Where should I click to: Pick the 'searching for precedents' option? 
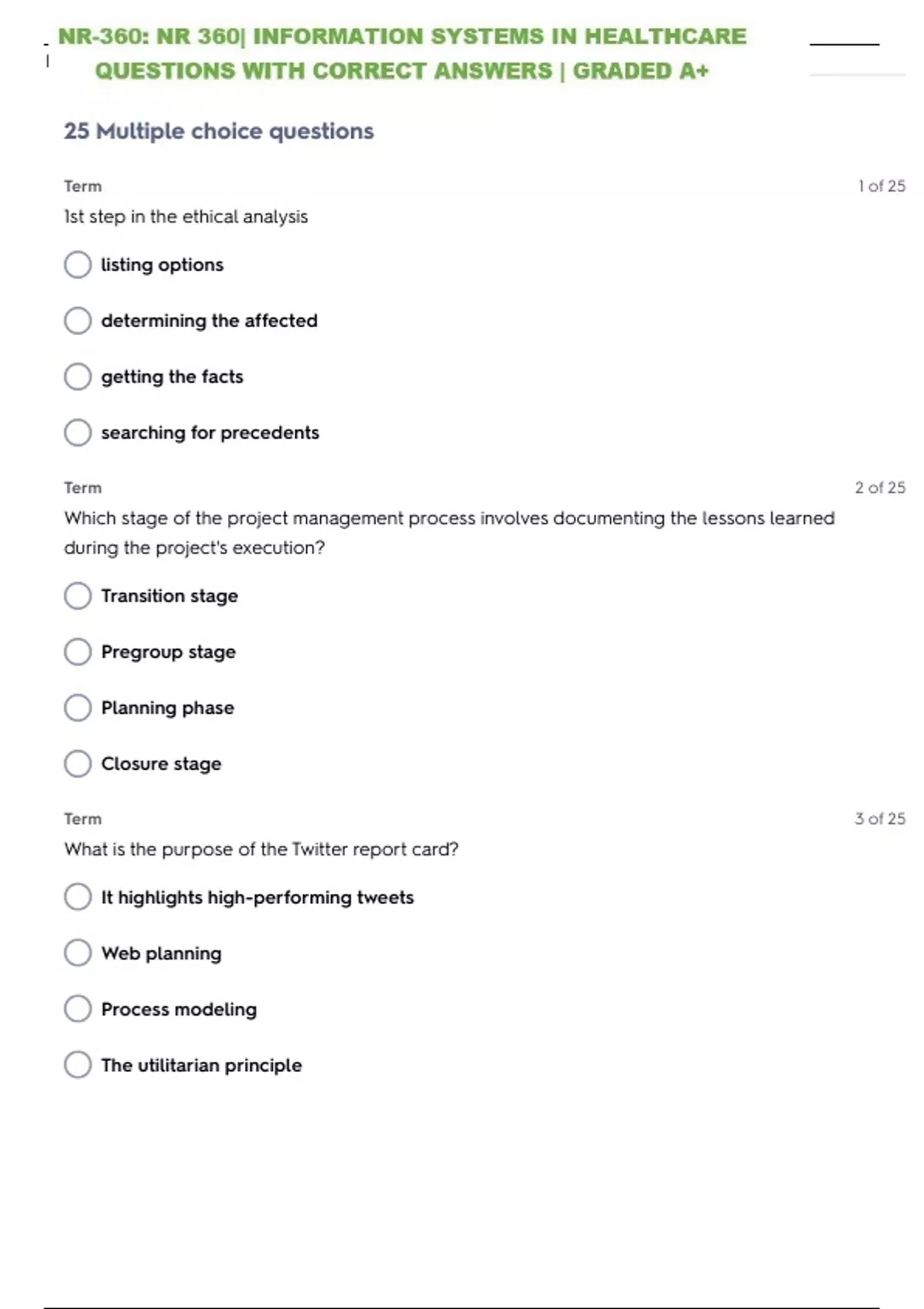point(78,433)
